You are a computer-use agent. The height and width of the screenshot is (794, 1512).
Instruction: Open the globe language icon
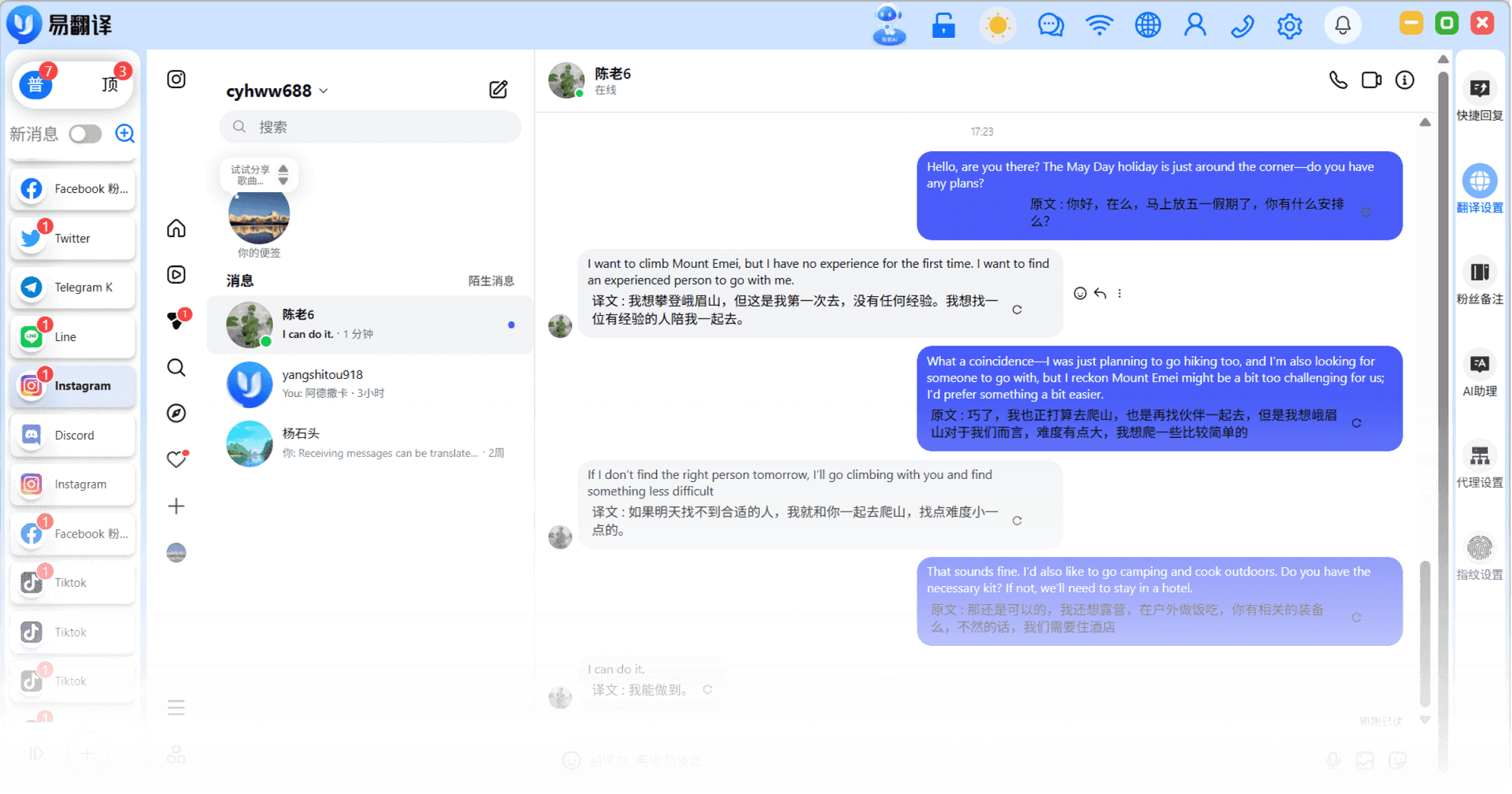pyautogui.click(x=1147, y=25)
